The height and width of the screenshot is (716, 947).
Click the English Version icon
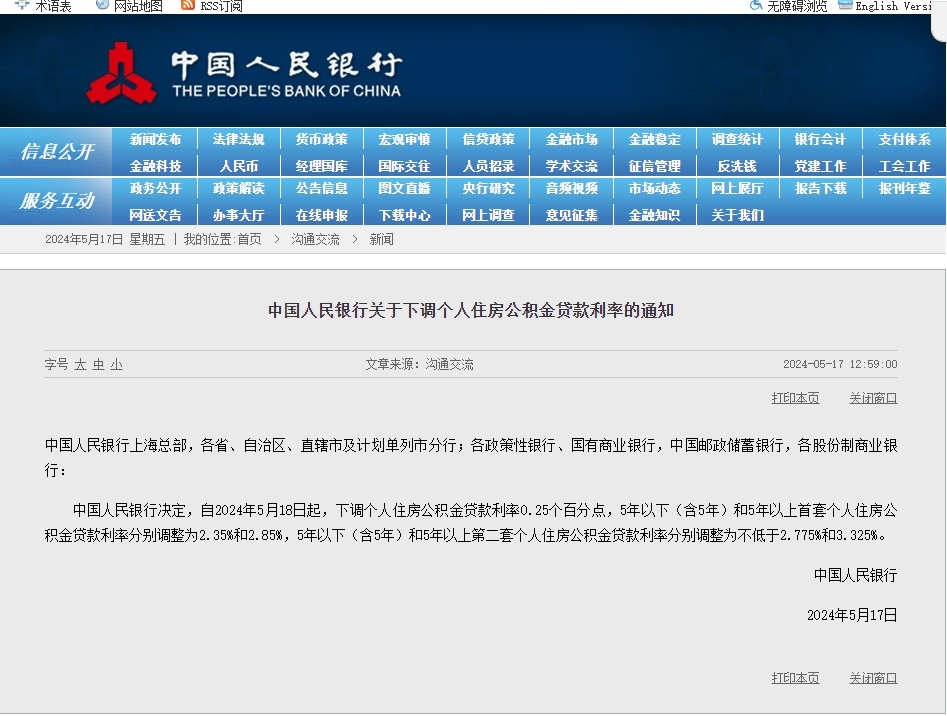coord(846,5)
